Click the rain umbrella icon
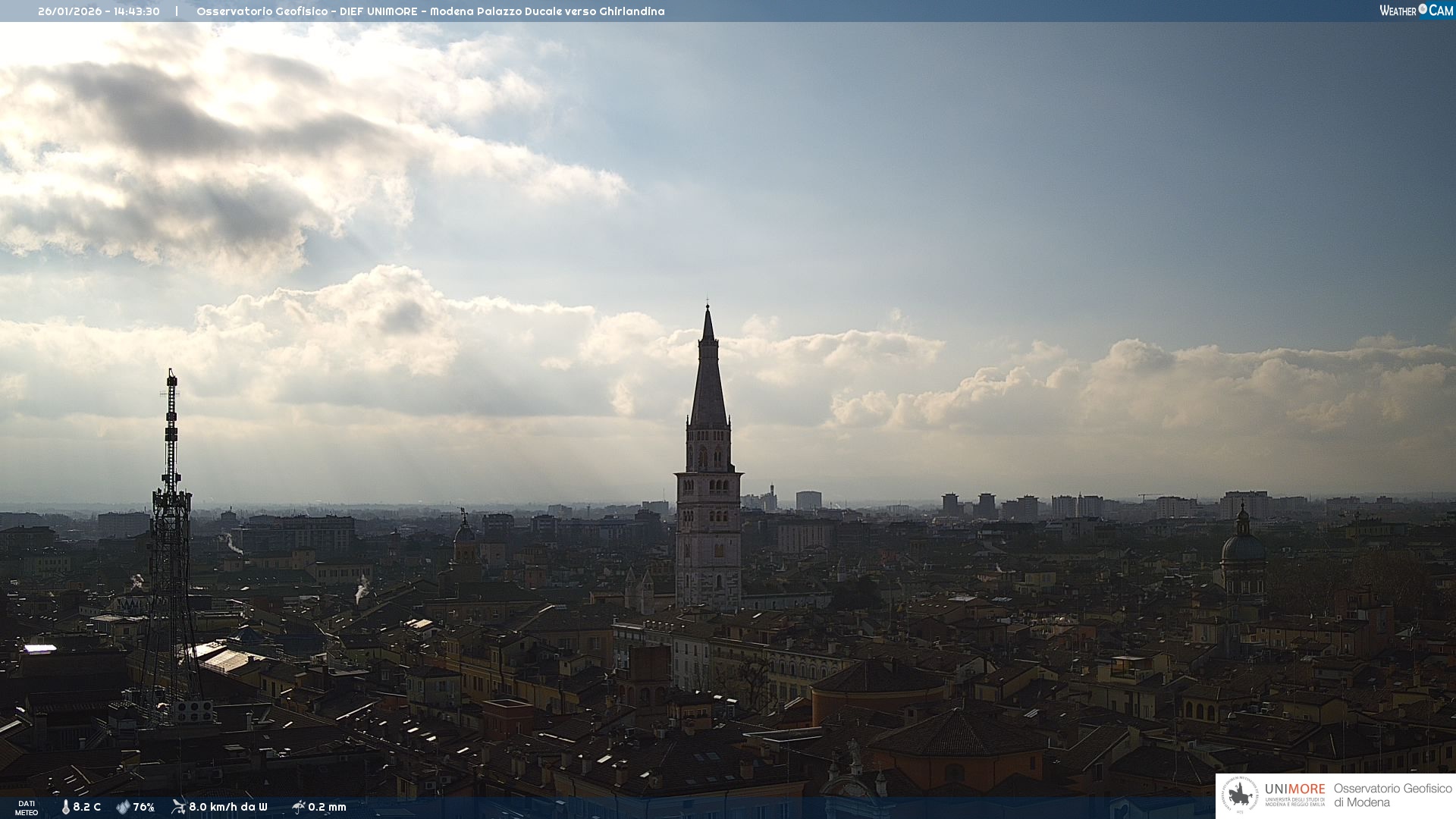This screenshot has height=819, width=1456. tap(299, 807)
